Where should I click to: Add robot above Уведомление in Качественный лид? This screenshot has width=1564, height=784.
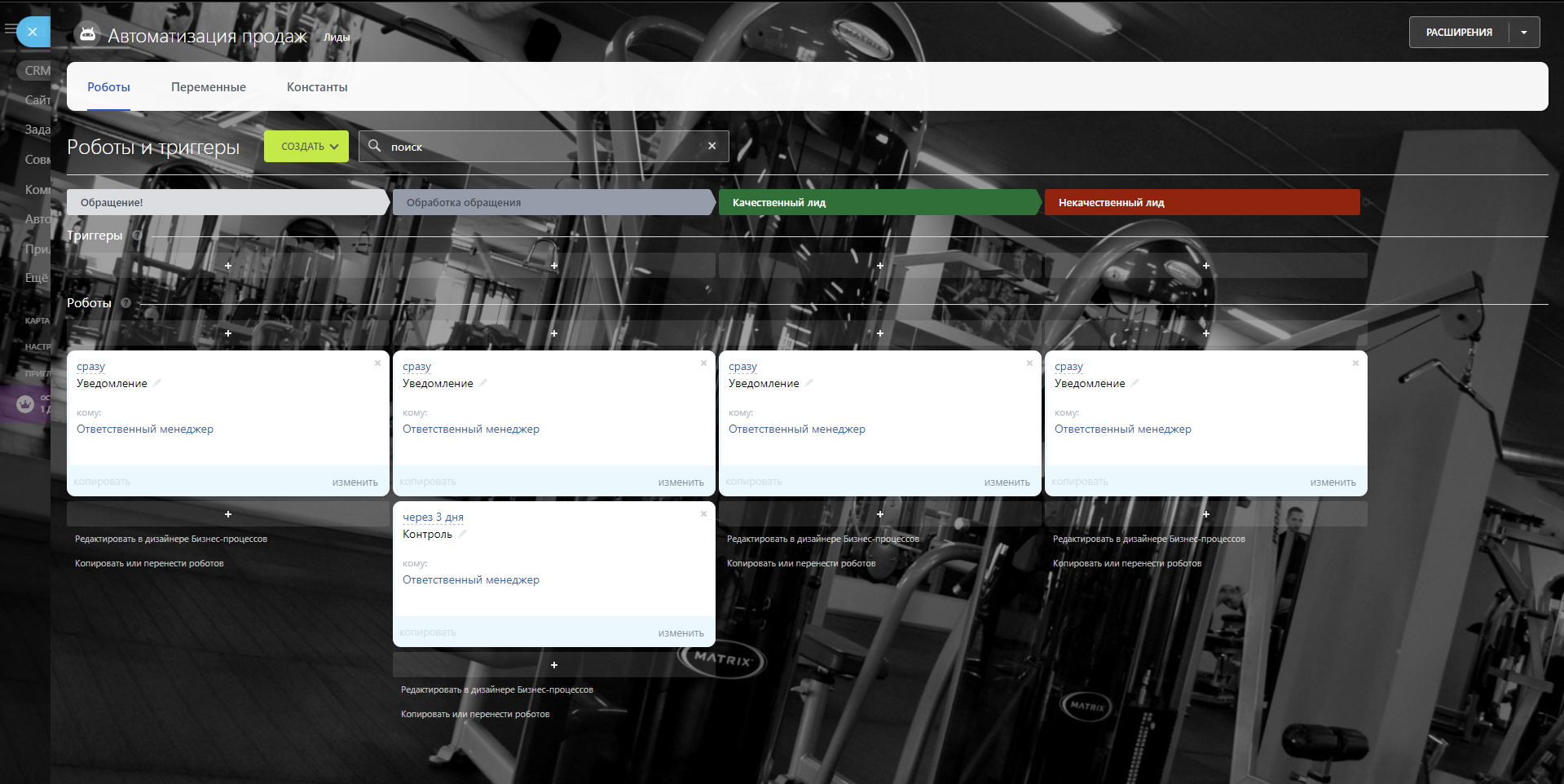coord(880,333)
